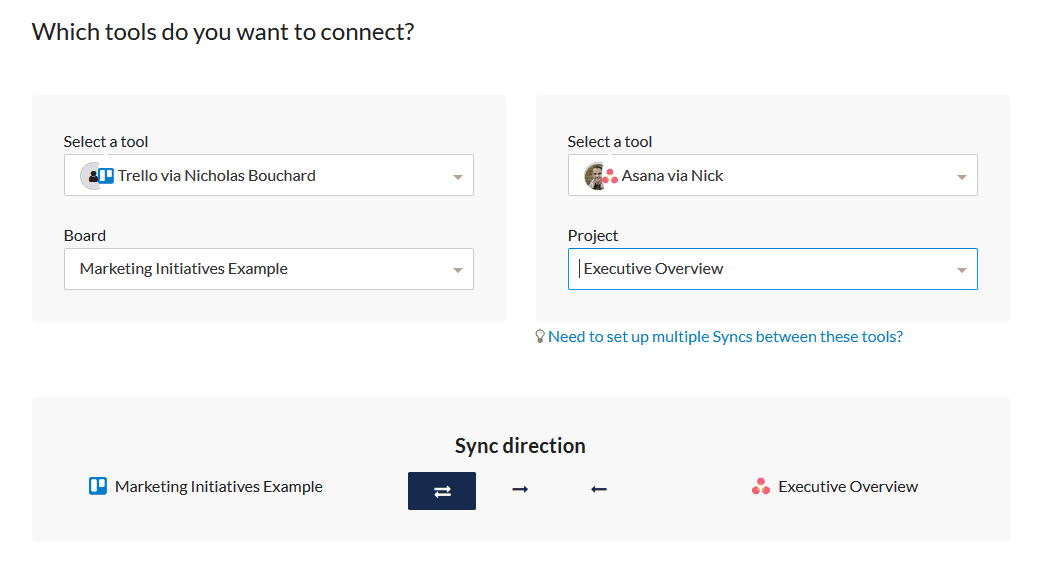The image size is (1041, 562).
Task: Expand the Asana via Nick dropdown arrow
Action: (x=961, y=177)
